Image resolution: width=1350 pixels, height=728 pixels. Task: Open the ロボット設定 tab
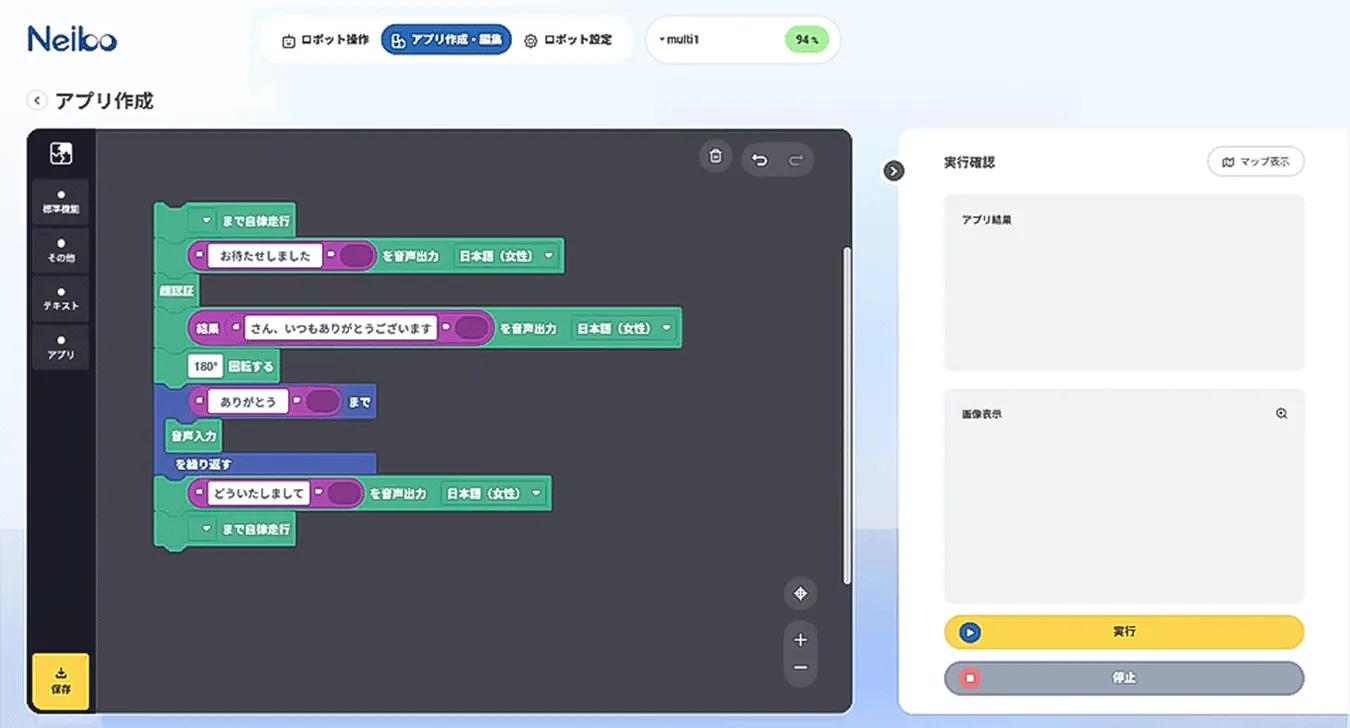point(568,41)
